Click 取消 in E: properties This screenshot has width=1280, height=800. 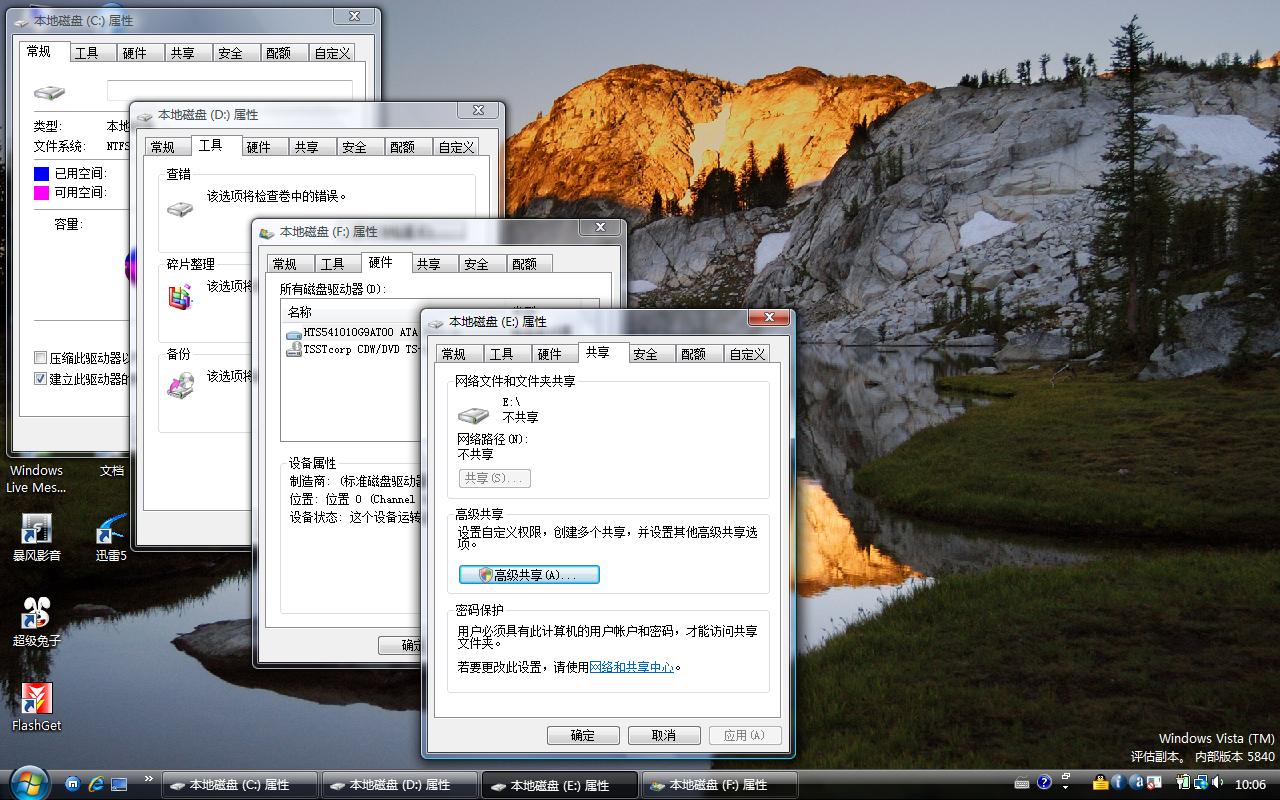[x=664, y=735]
